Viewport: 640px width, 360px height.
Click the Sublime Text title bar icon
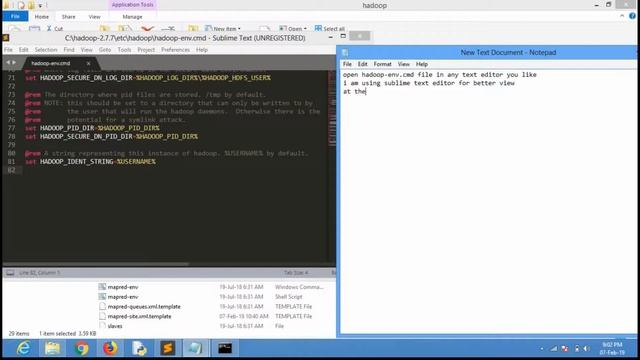click(6, 38)
